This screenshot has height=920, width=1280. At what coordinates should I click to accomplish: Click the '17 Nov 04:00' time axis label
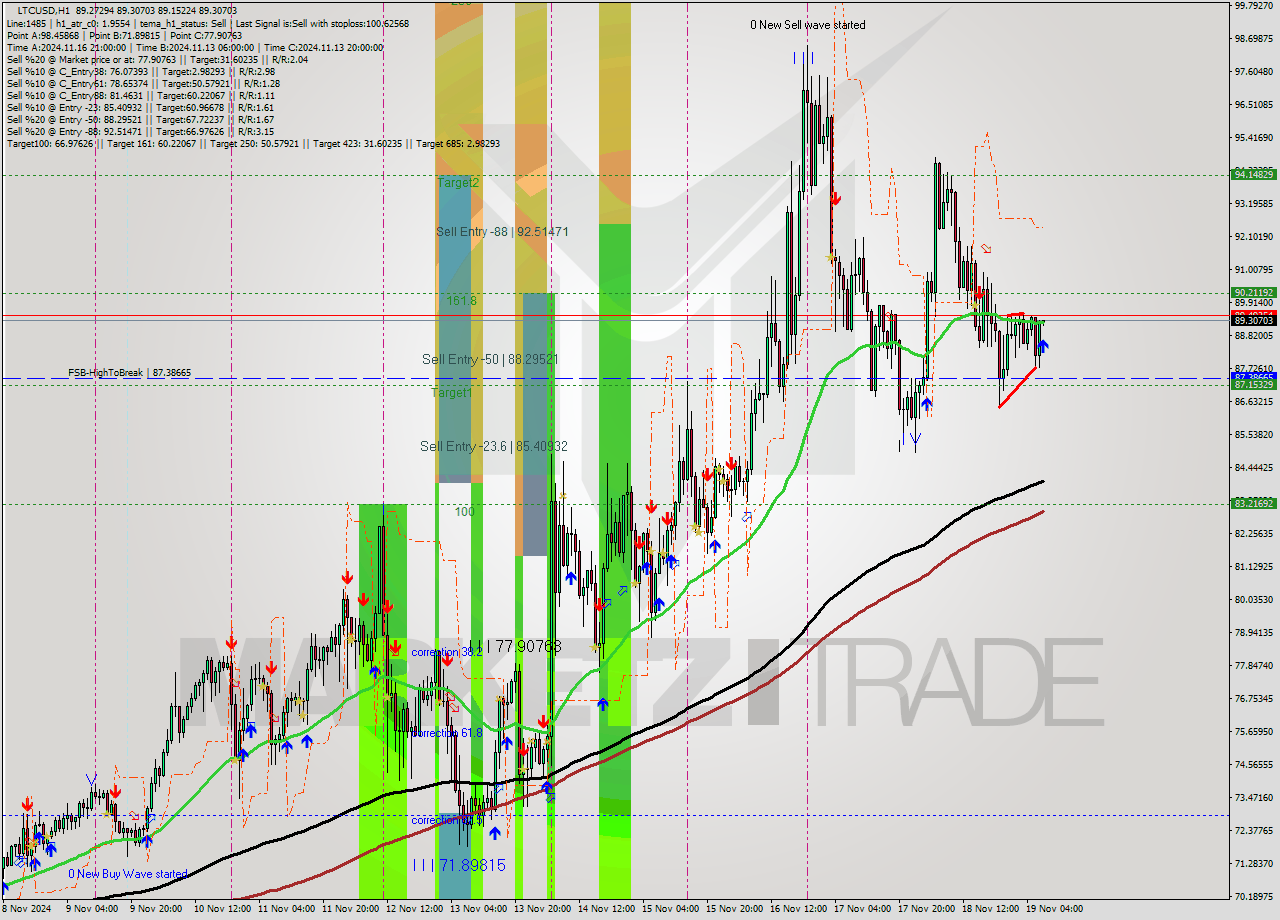(x=863, y=910)
